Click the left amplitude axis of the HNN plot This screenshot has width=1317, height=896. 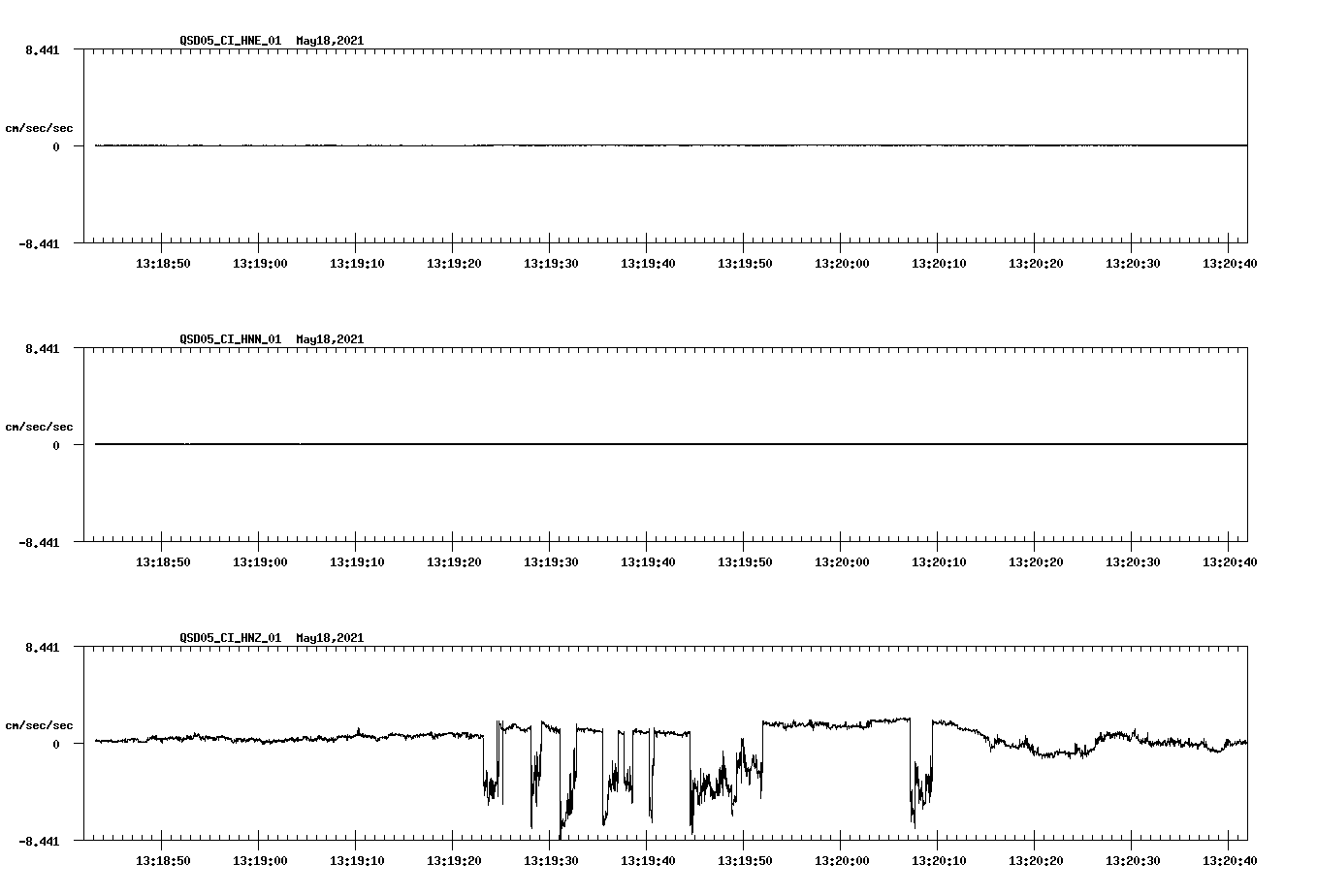(x=82, y=446)
